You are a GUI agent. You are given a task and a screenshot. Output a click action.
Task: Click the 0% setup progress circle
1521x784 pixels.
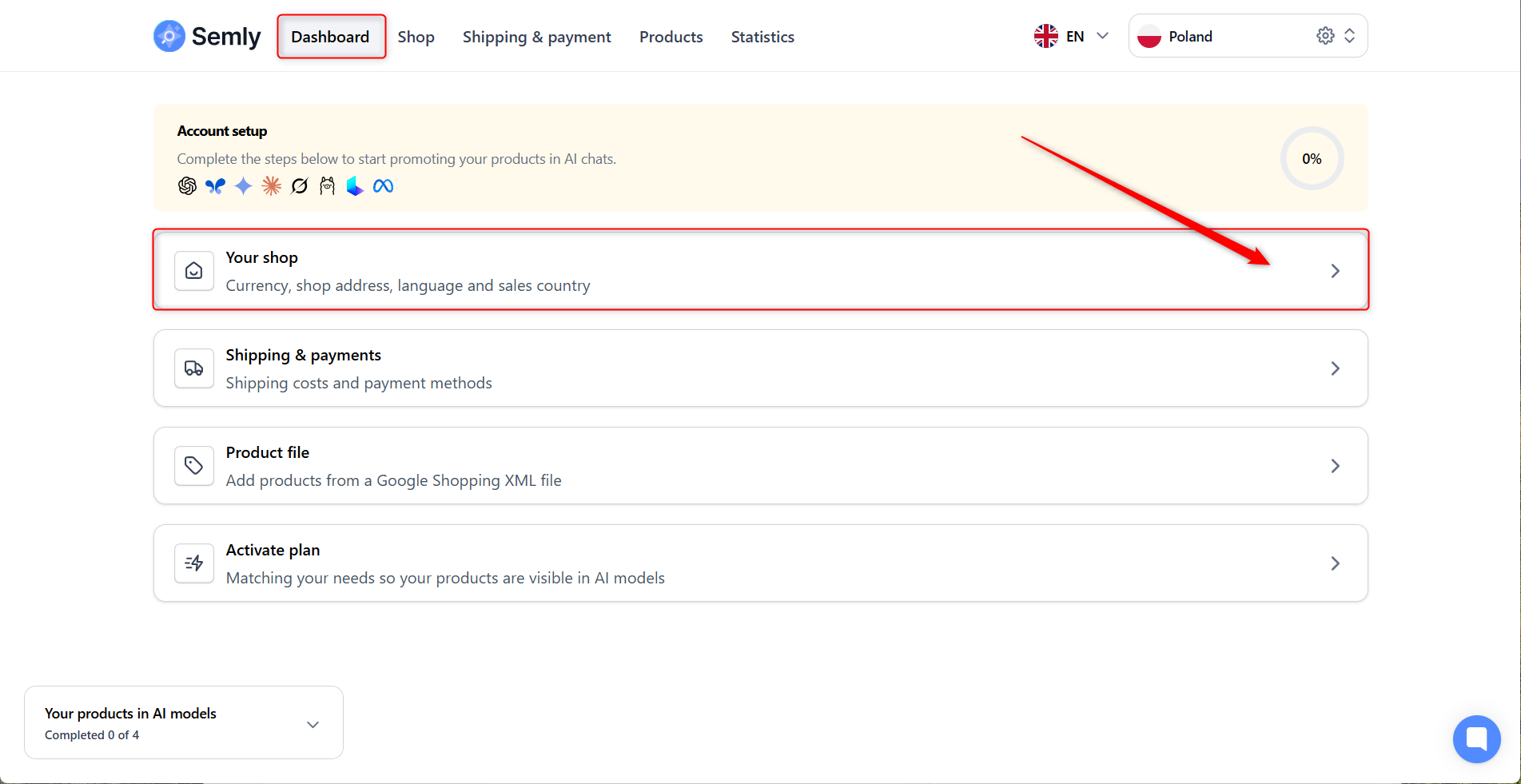click(x=1312, y=158)
